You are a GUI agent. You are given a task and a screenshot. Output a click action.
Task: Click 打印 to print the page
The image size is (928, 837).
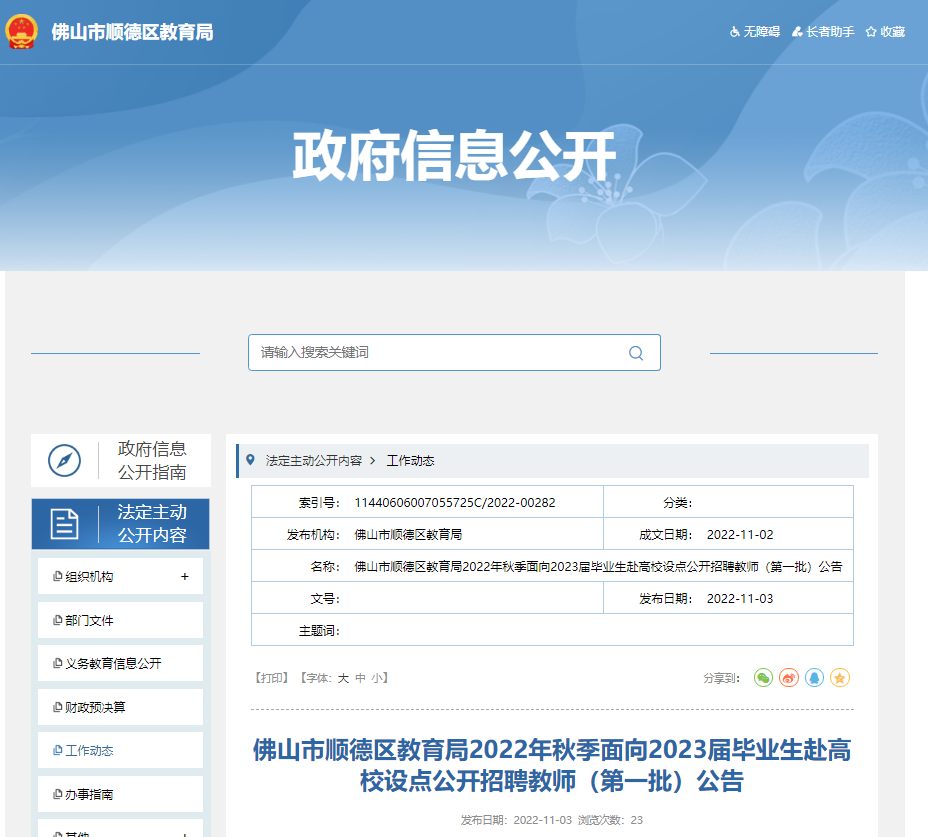click(272, 678)
